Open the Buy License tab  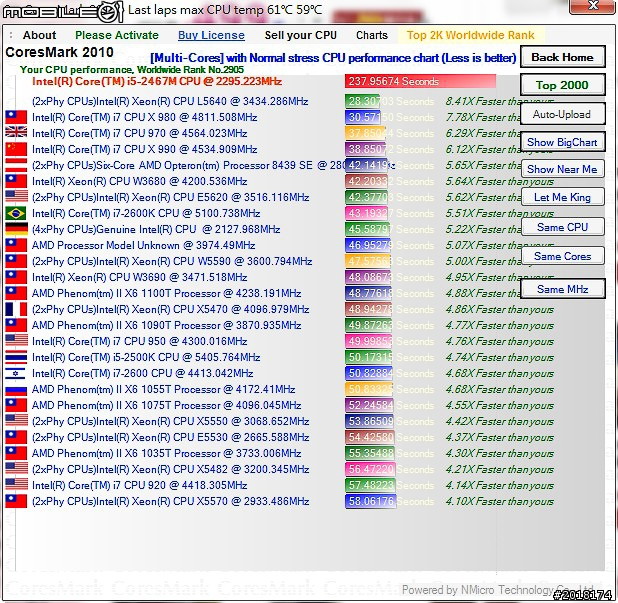point(211,35)
